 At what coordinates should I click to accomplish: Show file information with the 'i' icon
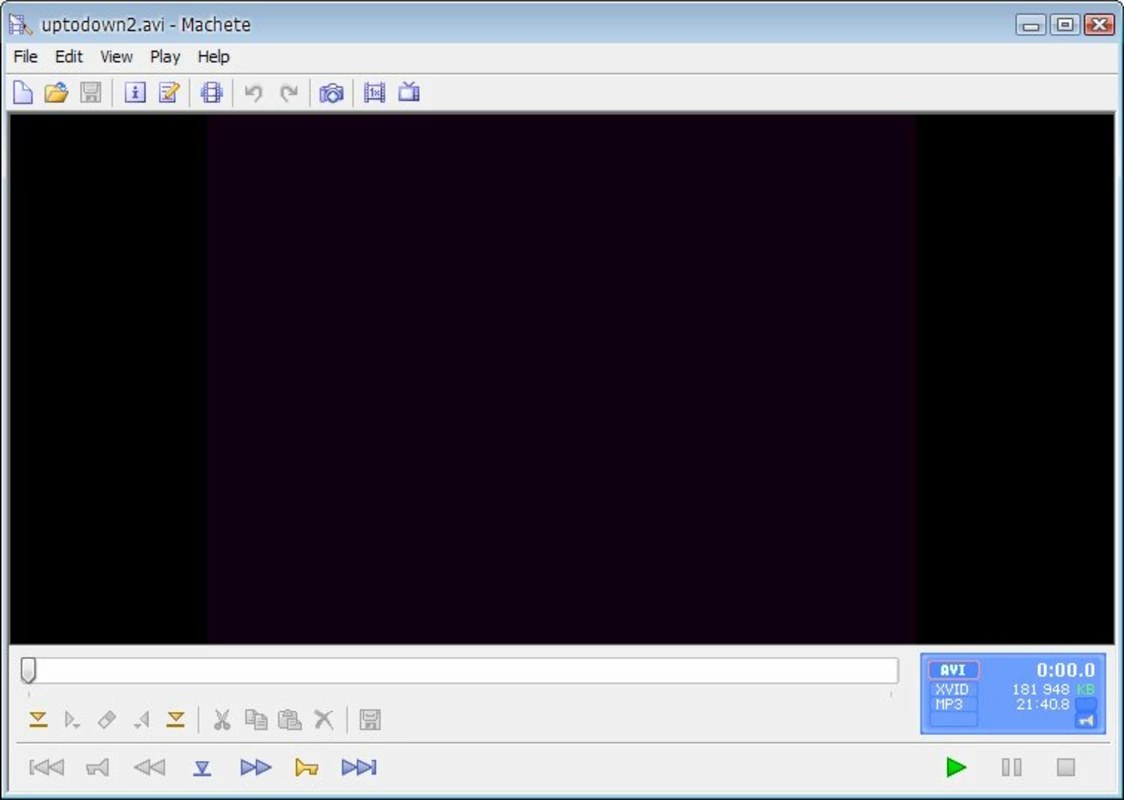point(135,92)
